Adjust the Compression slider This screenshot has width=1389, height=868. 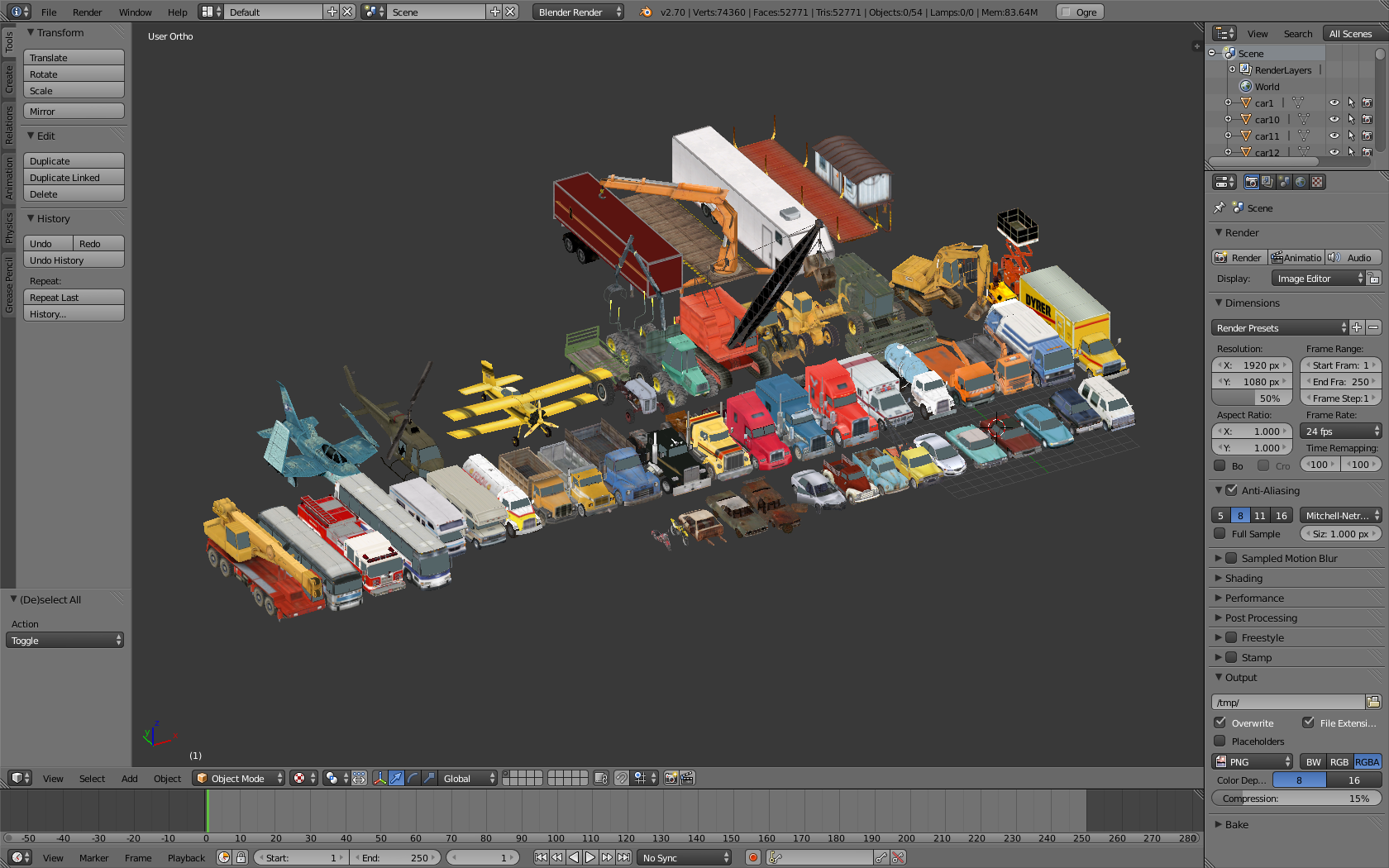click(1296, 799)
